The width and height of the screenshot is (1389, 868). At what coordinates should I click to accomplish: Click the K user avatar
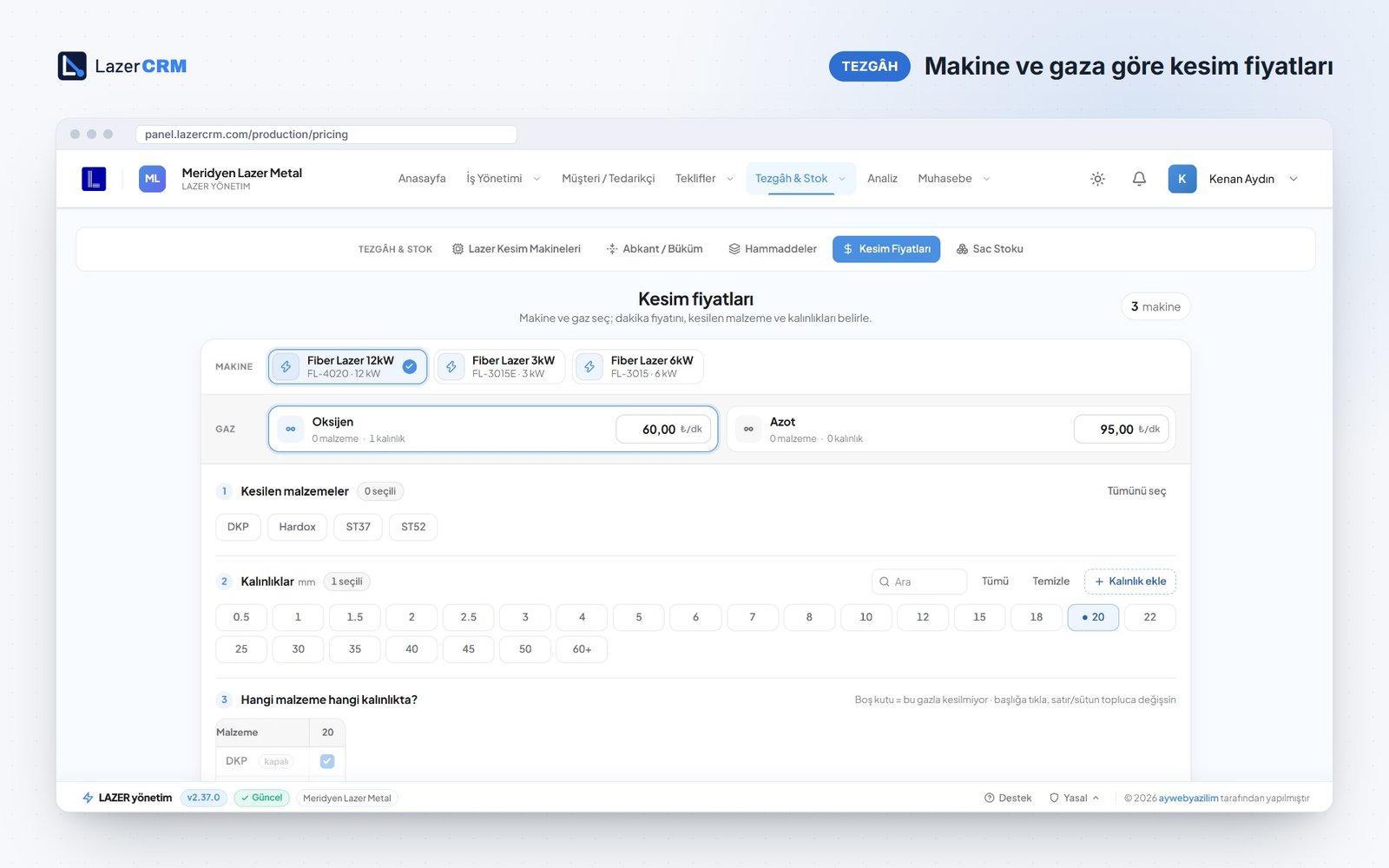coord(1182,179)
